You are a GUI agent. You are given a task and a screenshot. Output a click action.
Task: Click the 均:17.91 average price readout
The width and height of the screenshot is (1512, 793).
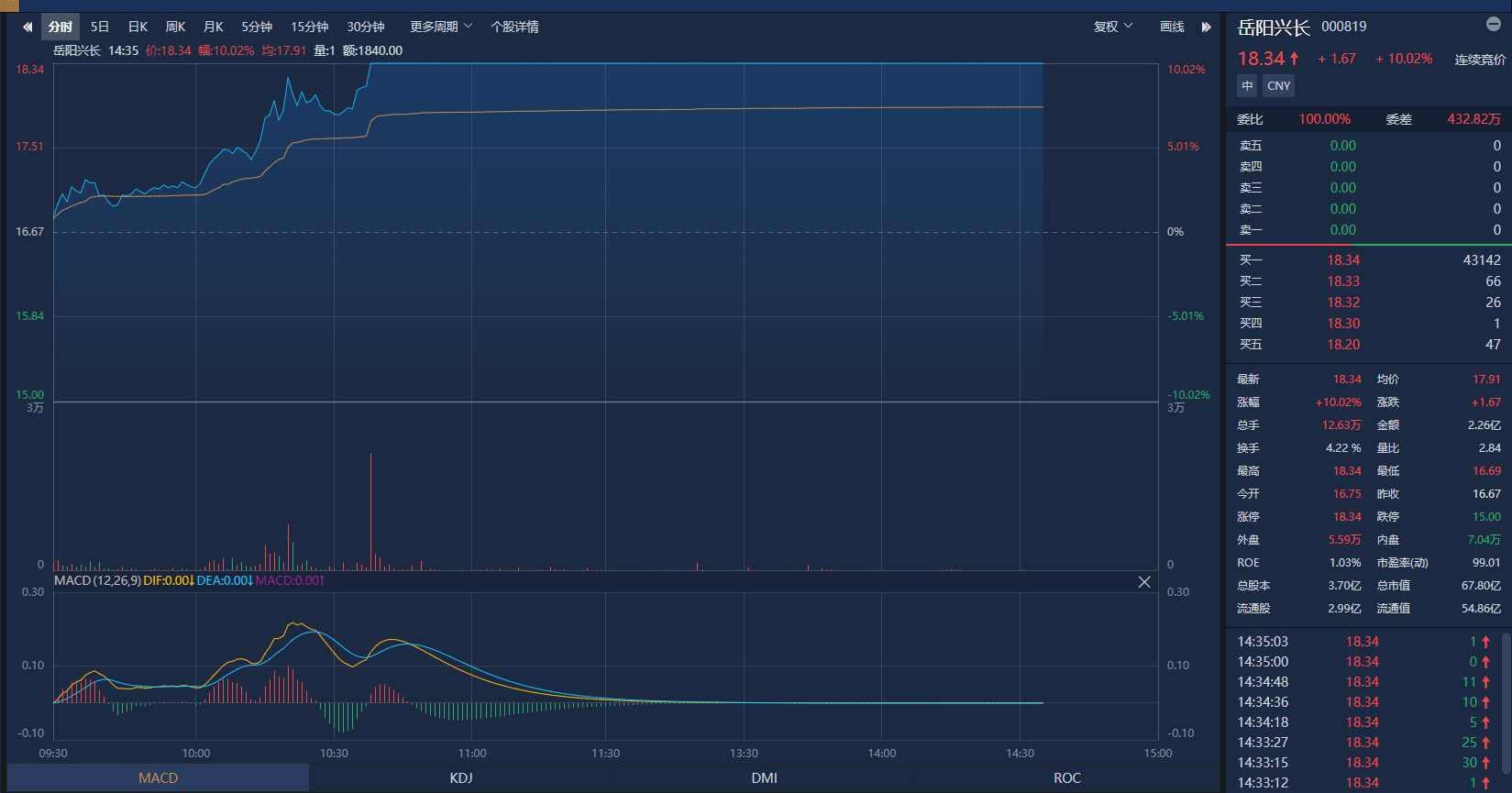point(284,50)
